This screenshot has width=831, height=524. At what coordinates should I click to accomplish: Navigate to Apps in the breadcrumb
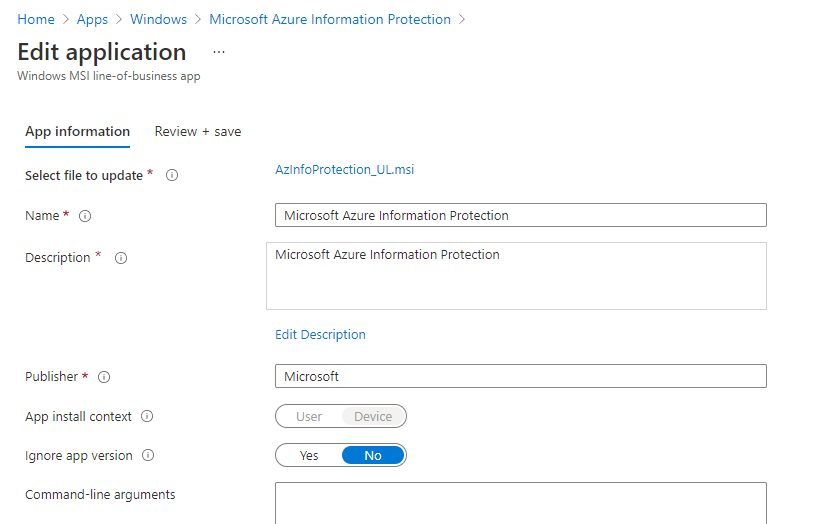(x=92, y=19)
